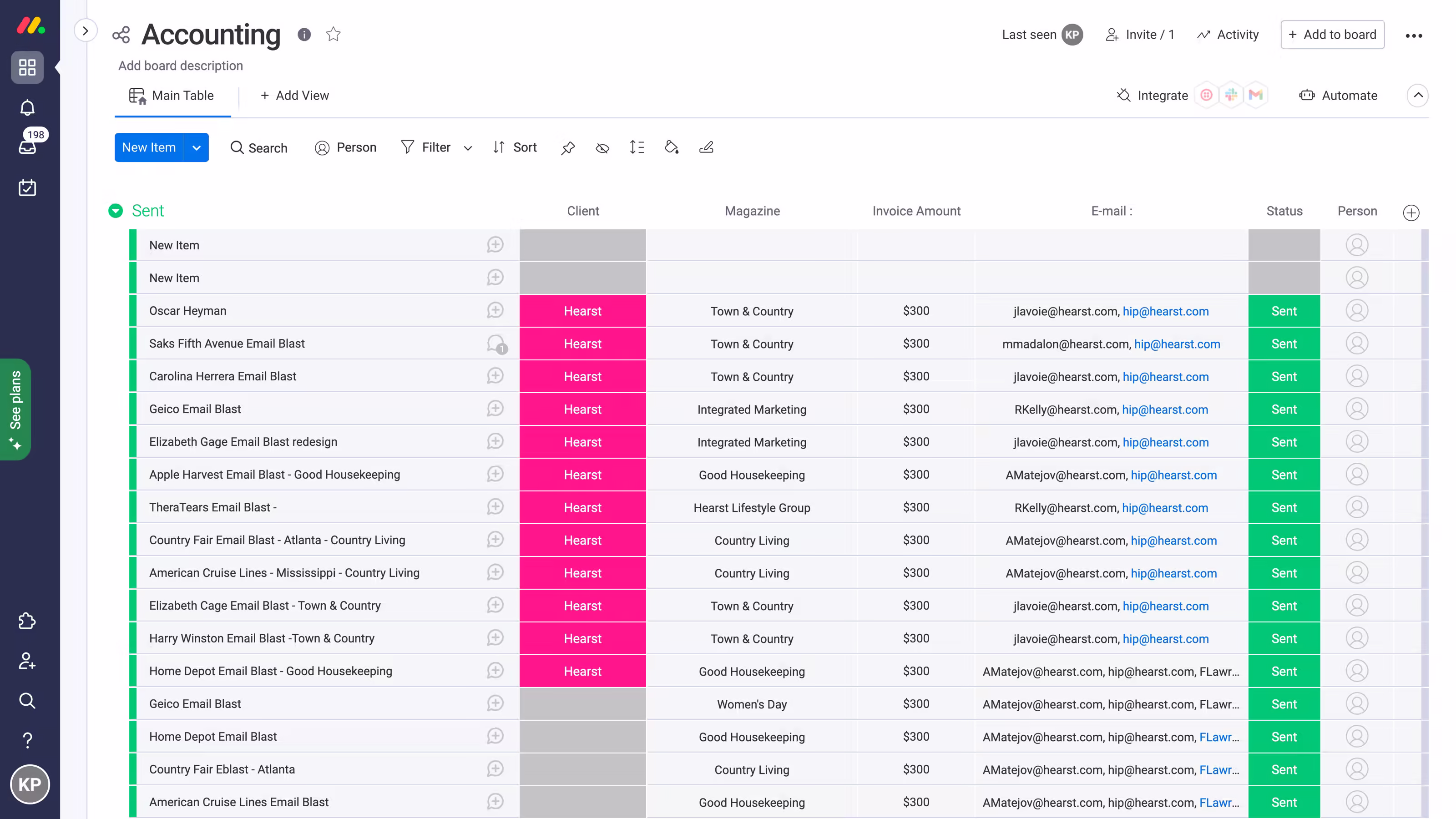Open the apps puzzle piece icon
1456x819 pixels.
[27, 621]
